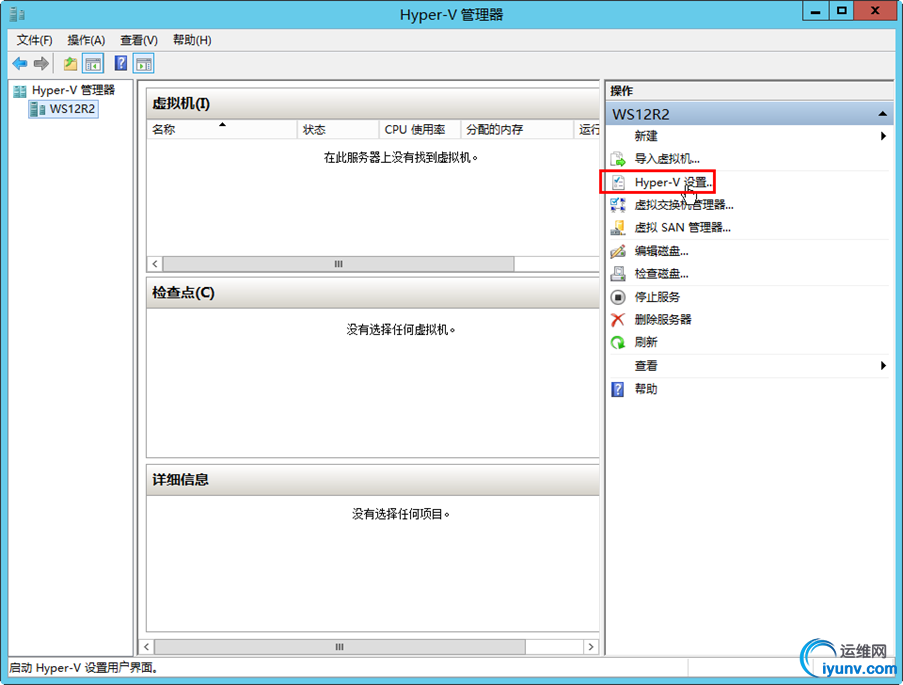Maximize the Hyper-V 管理器 window
903x685 pixels.
click(841, 12)
